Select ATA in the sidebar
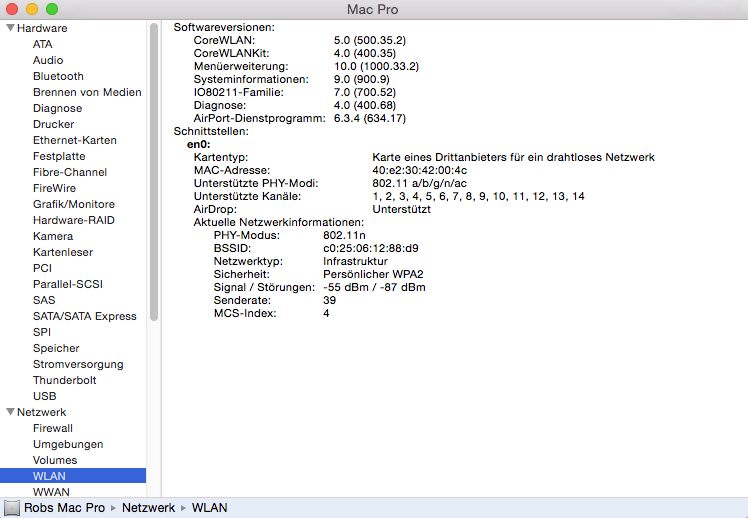Screen dimensions: 748x518 (x=42, y=44)
